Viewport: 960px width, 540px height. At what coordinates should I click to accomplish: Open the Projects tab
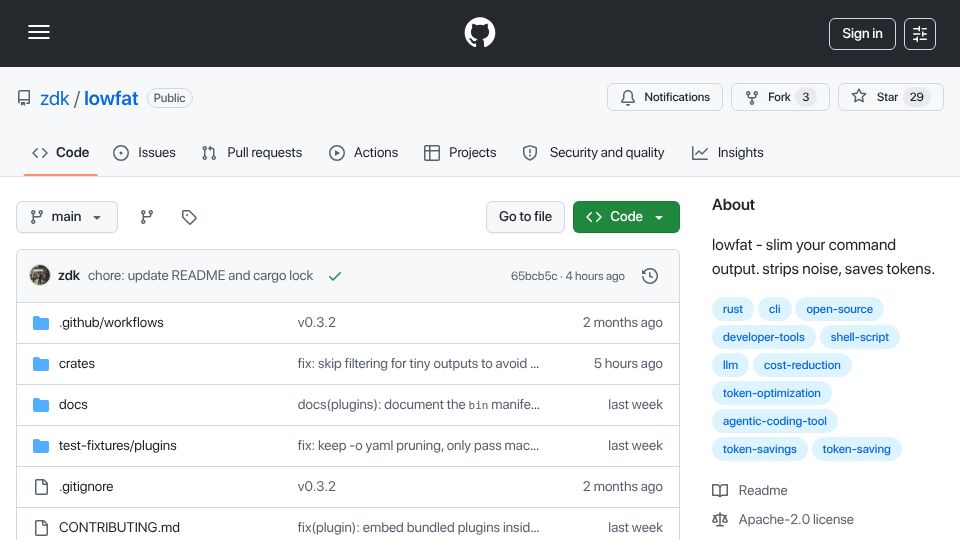click(x=460, y=152)
